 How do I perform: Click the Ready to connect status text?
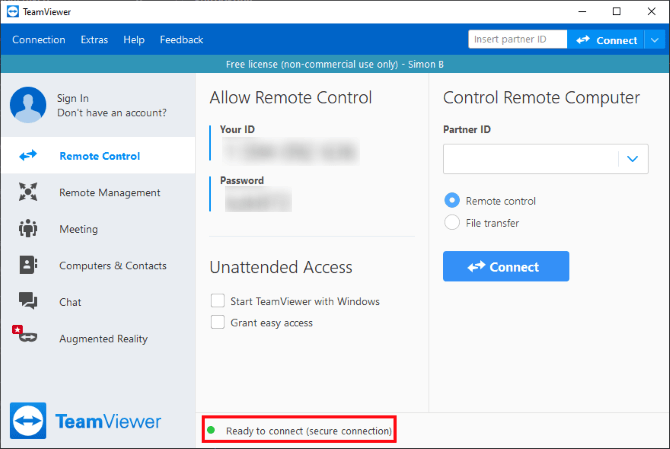point(309,431)
